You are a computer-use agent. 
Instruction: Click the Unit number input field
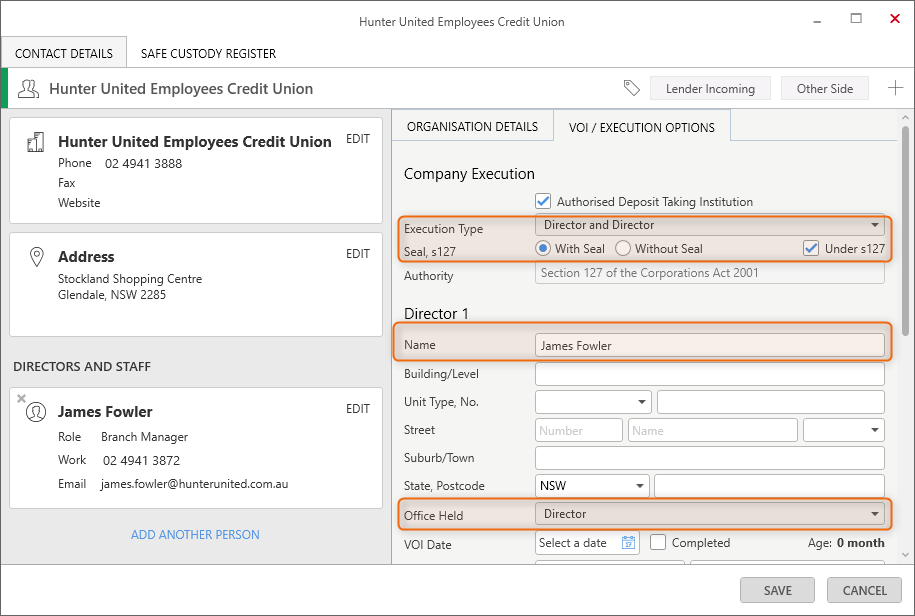pos(771,402)
